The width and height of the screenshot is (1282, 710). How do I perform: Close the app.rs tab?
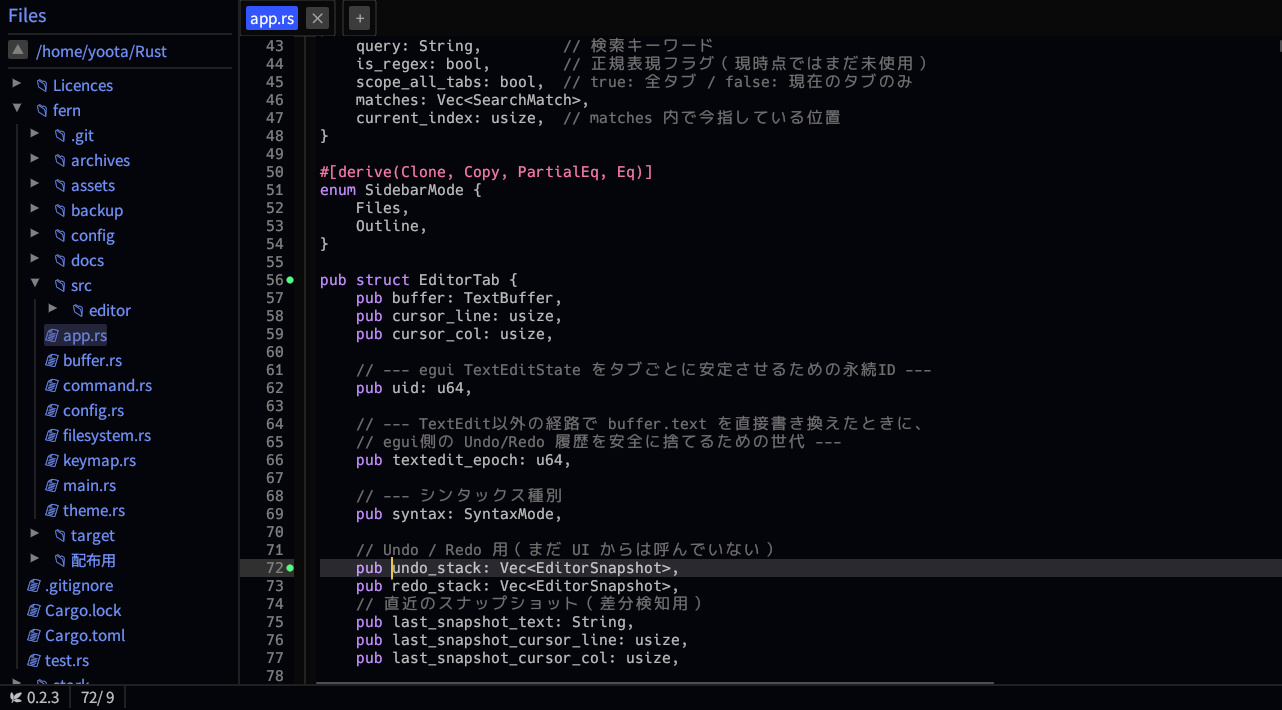[x=317, y=18]
